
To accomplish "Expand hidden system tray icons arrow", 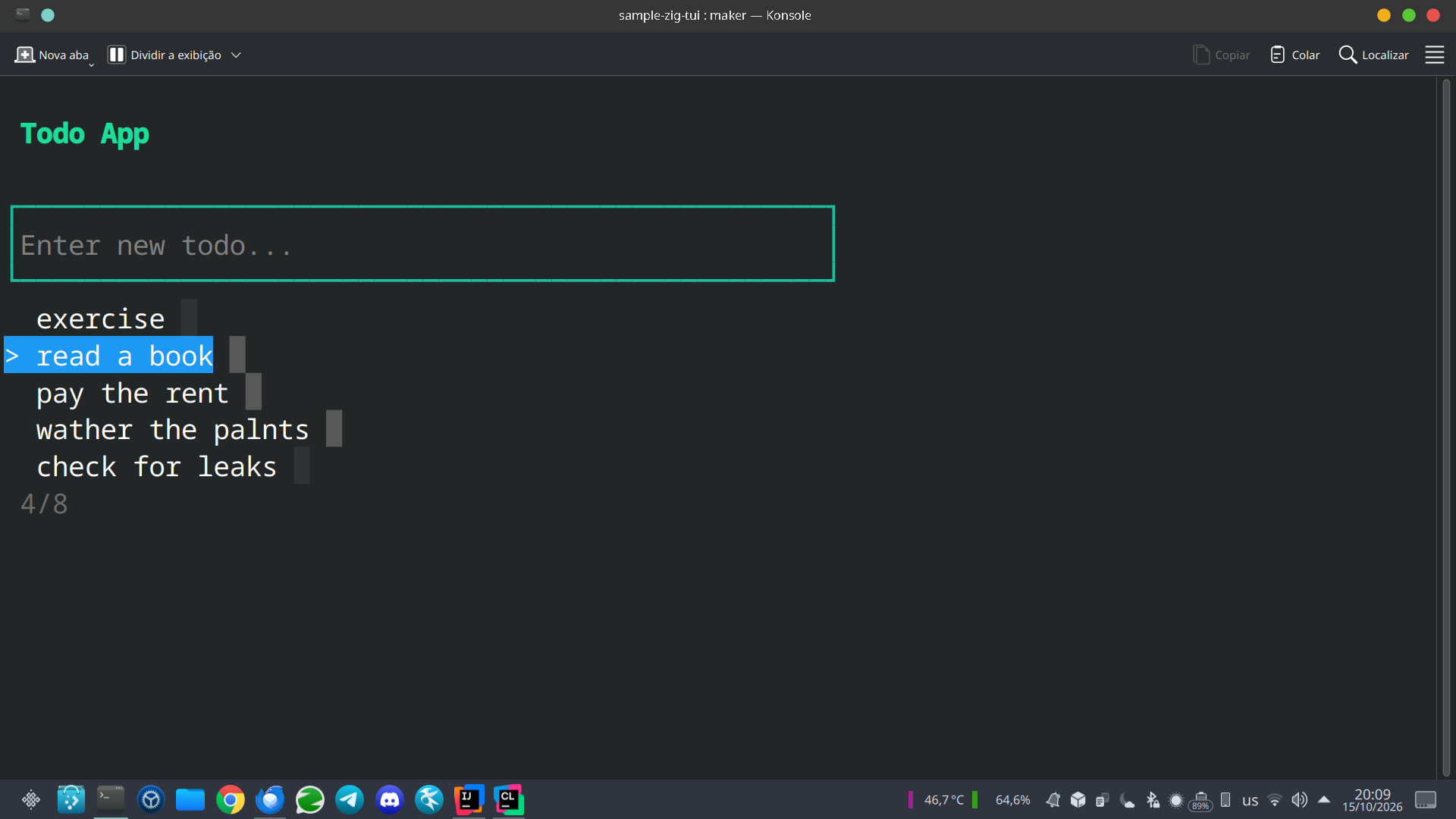I will [1324, 799].
